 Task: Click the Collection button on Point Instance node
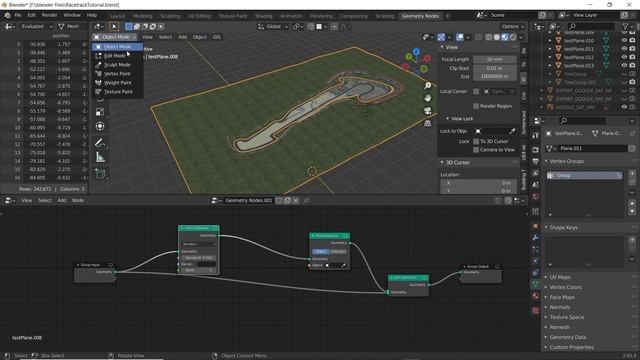338,251
